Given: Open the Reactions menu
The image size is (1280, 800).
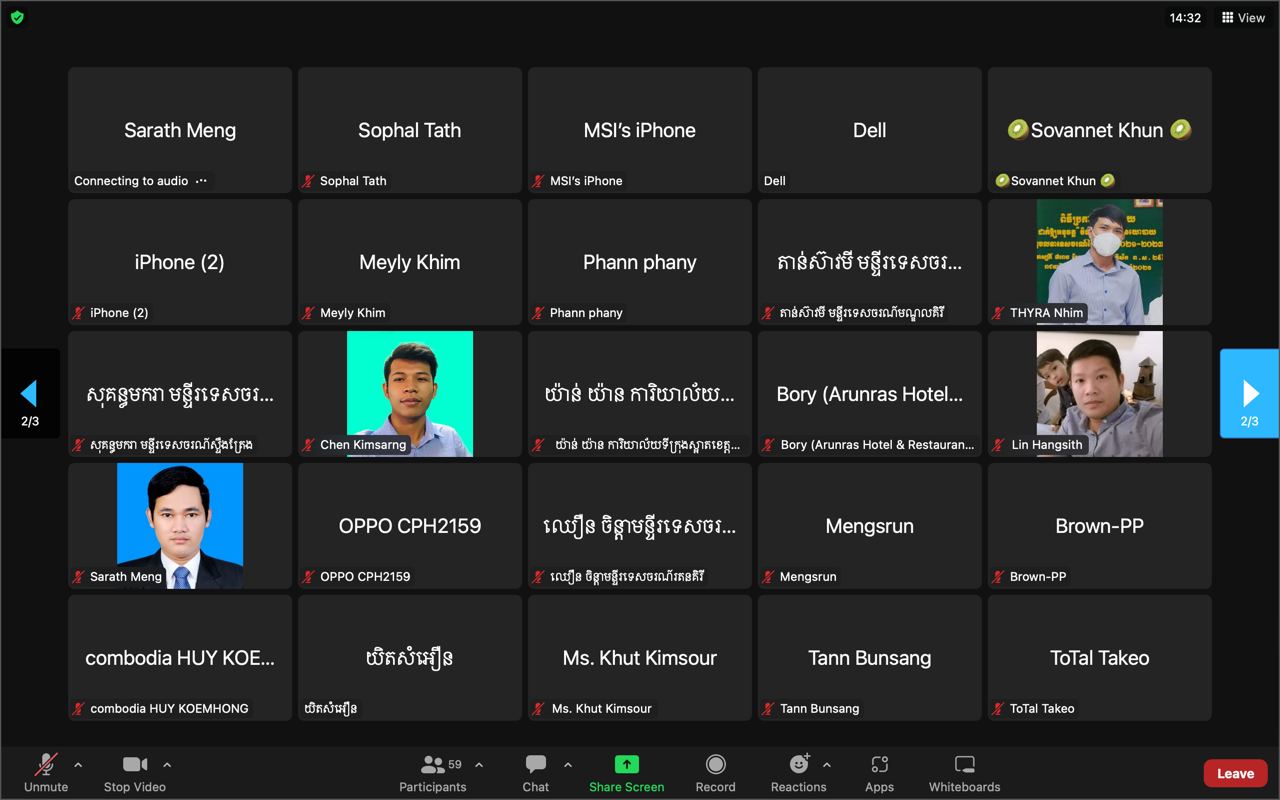Looking at the screenshot, I should point(798,773).
